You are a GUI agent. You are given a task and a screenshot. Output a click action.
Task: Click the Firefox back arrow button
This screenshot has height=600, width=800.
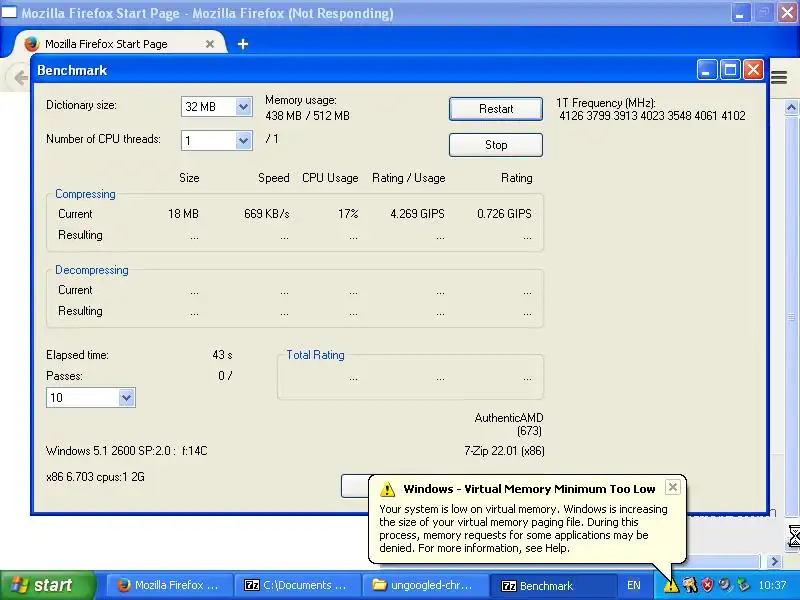(x=20, y=78)
